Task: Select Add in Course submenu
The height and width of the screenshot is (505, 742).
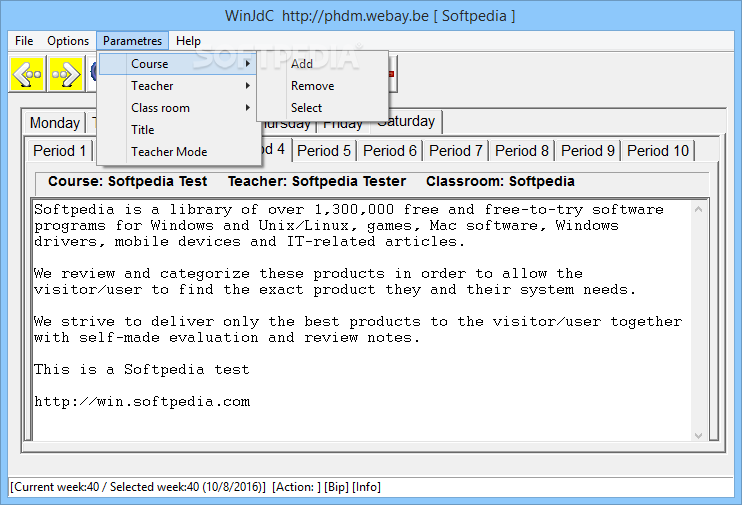Action: coord(323,63)
